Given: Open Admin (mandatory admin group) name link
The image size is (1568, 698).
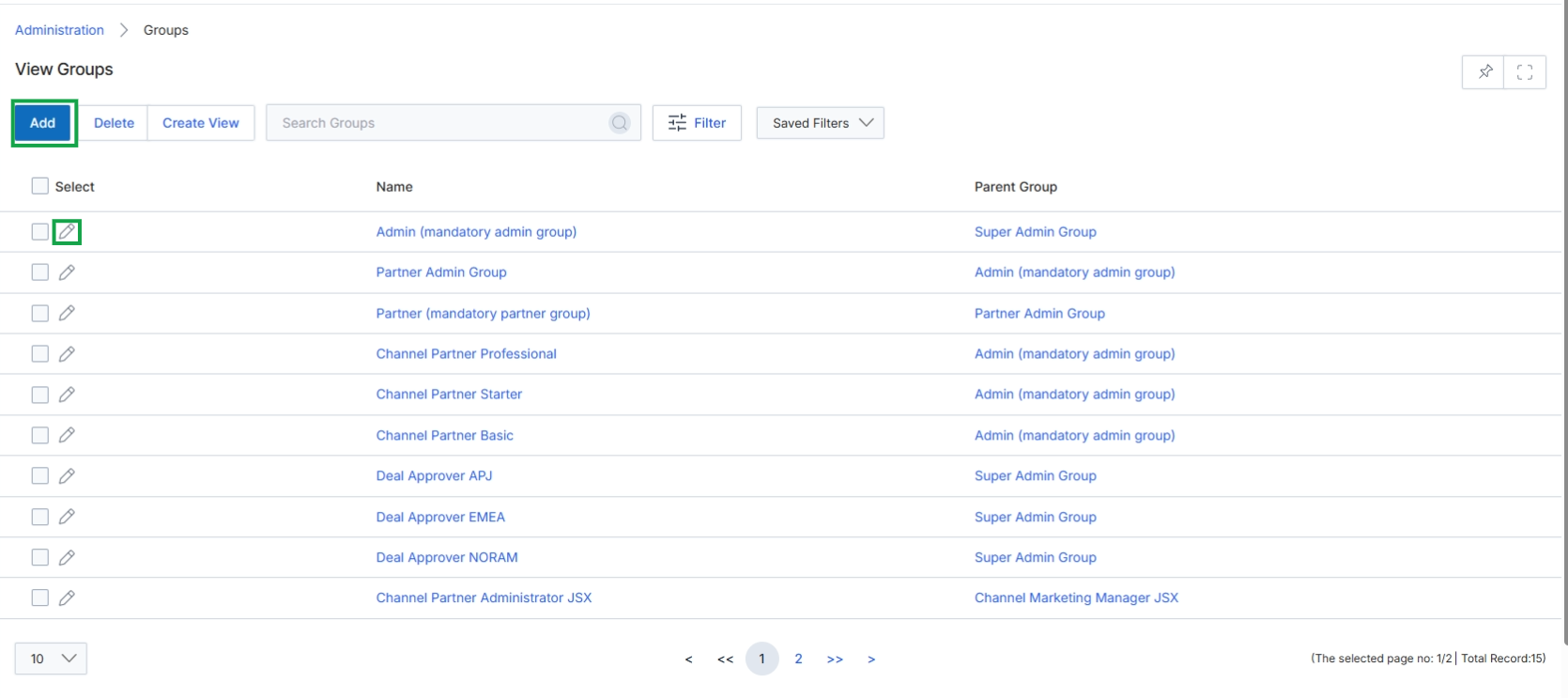Looking at the screenshot, I should [476, 232].
